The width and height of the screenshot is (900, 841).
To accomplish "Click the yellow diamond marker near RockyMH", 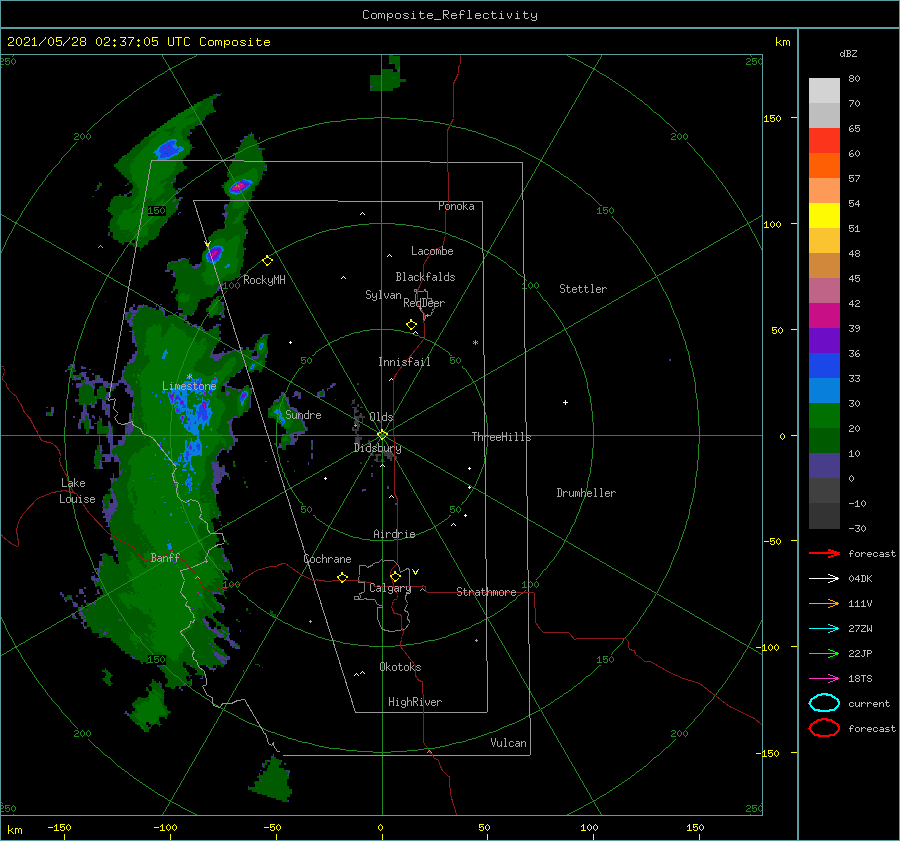I will 267,261.
